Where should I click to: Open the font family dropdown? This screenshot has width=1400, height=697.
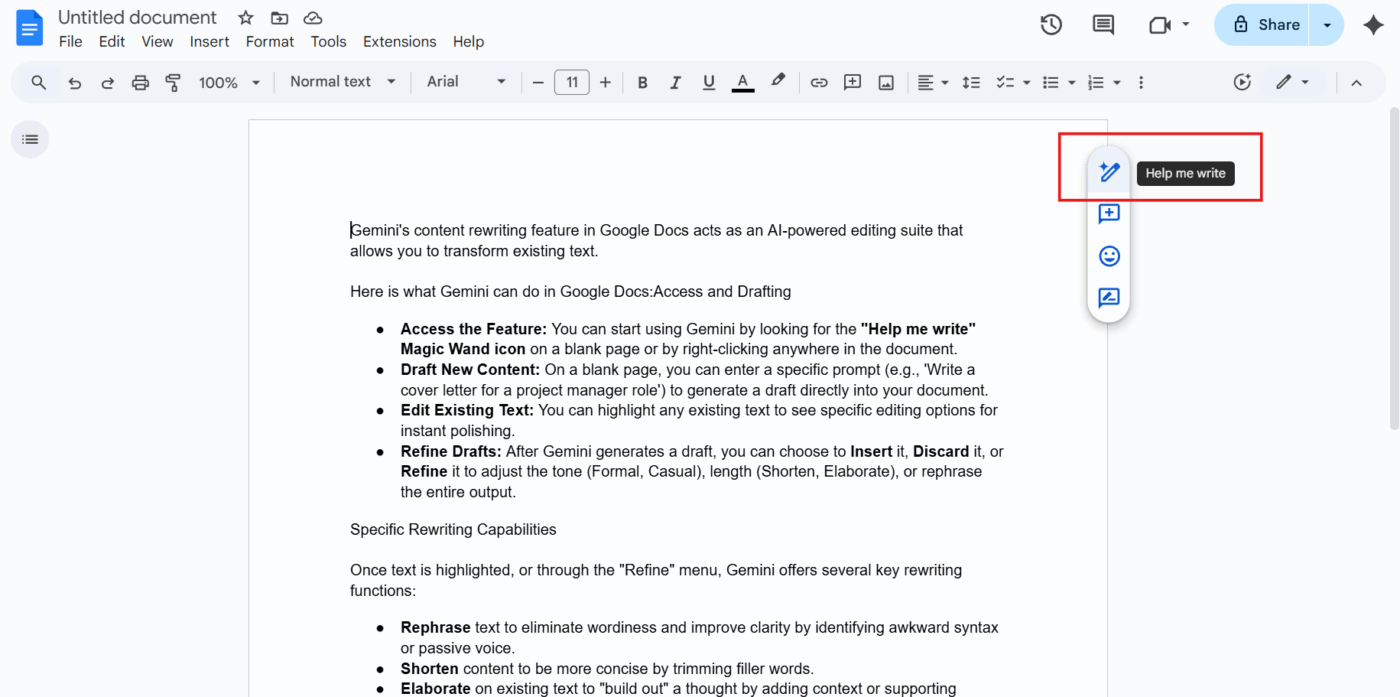465,82
